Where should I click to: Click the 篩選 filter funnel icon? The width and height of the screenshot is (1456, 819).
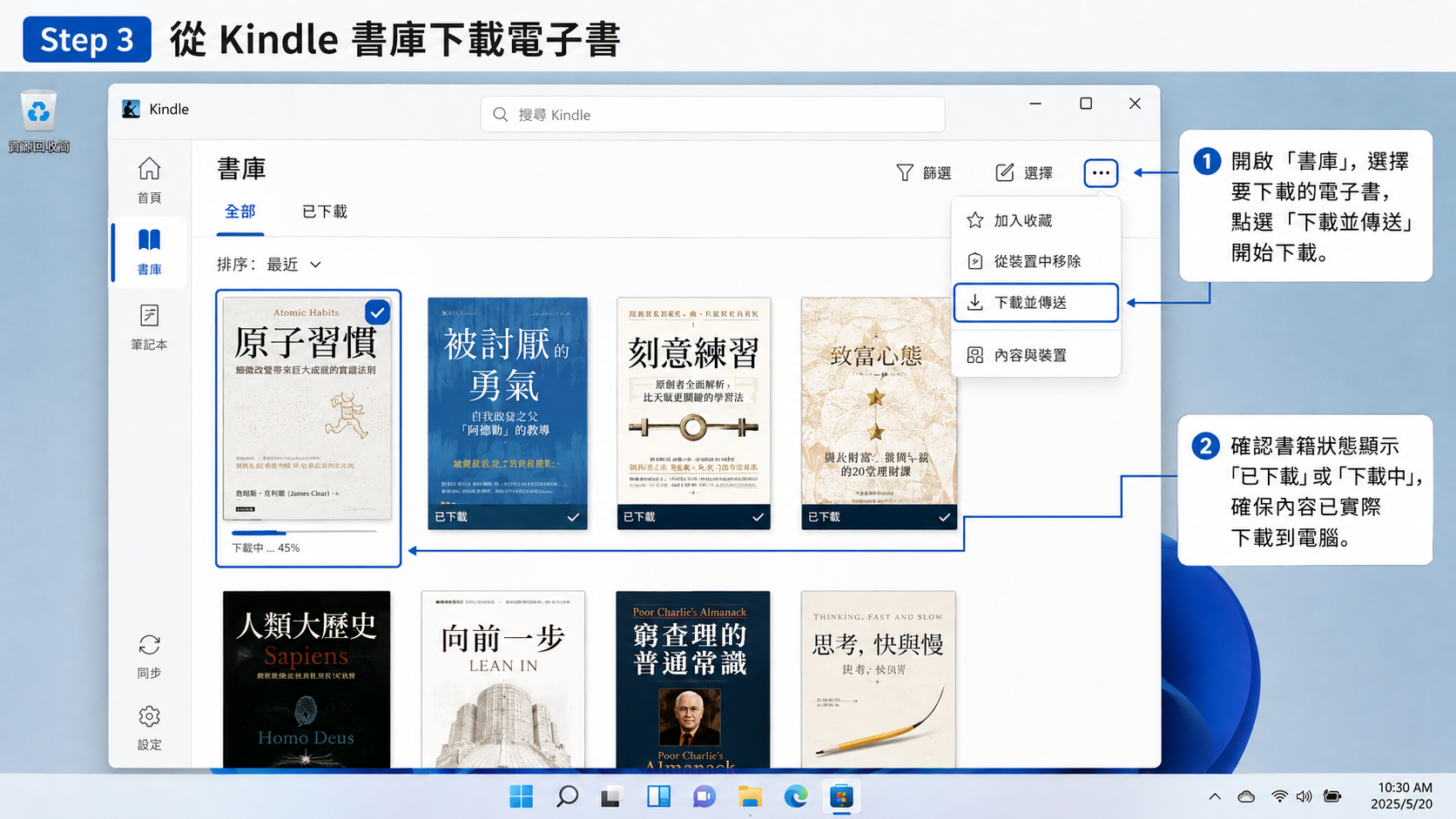point(905,172)
